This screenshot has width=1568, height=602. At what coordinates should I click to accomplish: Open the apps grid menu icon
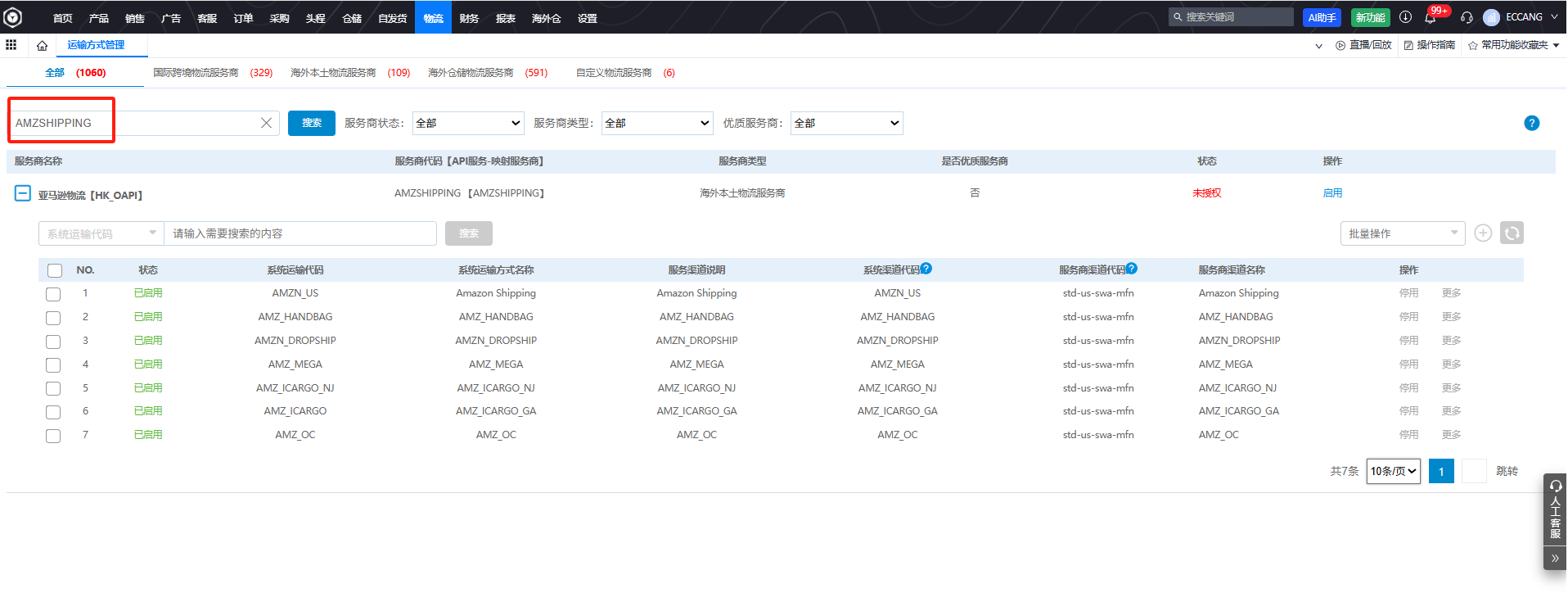(x=11, y=45)
